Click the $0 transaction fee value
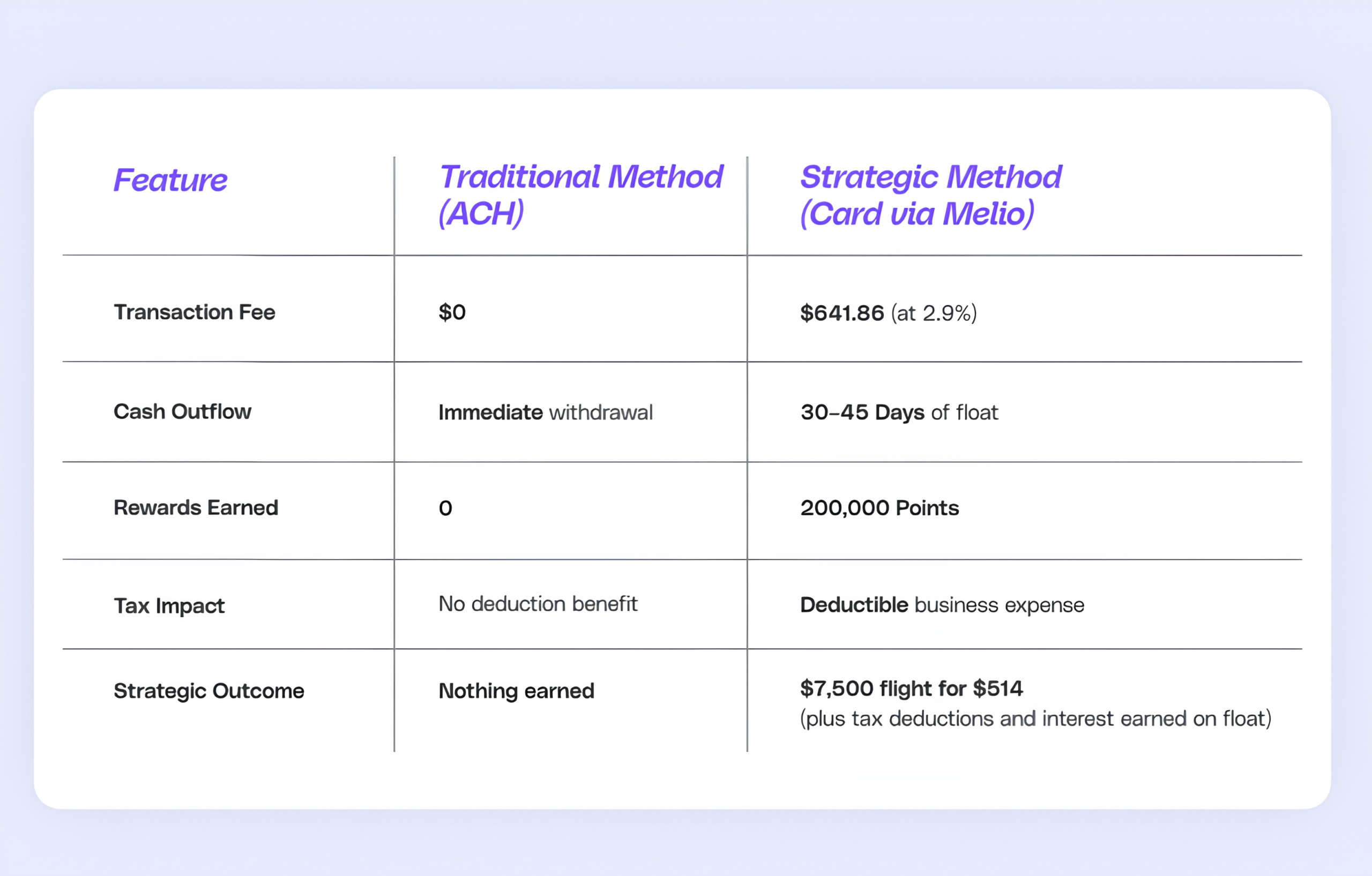The image size is (1372, 876). tap(452, 312)
